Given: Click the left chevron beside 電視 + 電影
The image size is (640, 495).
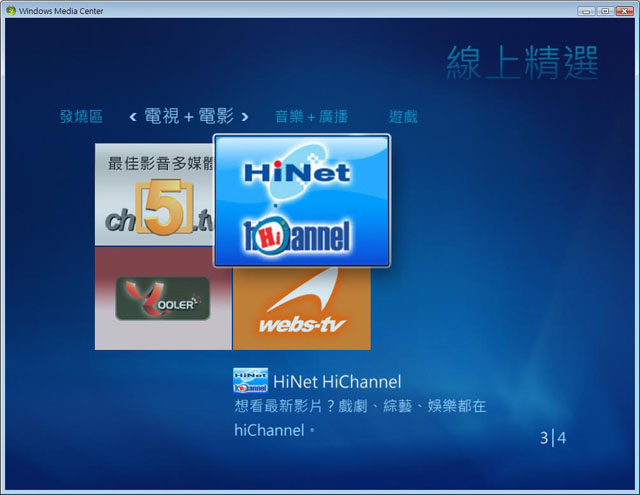Looking at the screenshot, I should [133, 118].
